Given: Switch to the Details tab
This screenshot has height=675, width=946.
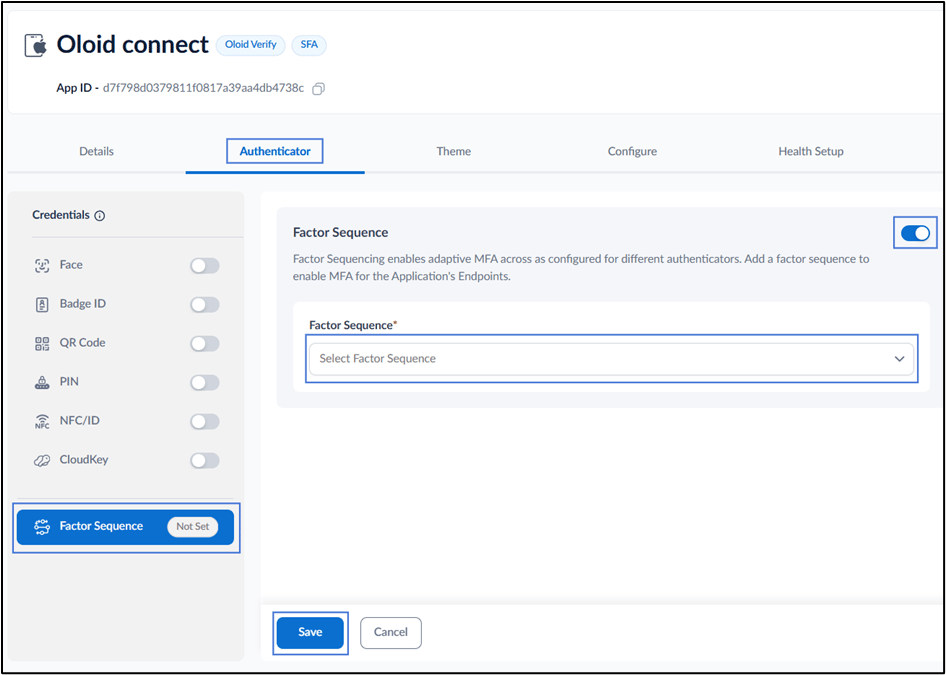Looking at the screenshot, I should tap(97, 151).
